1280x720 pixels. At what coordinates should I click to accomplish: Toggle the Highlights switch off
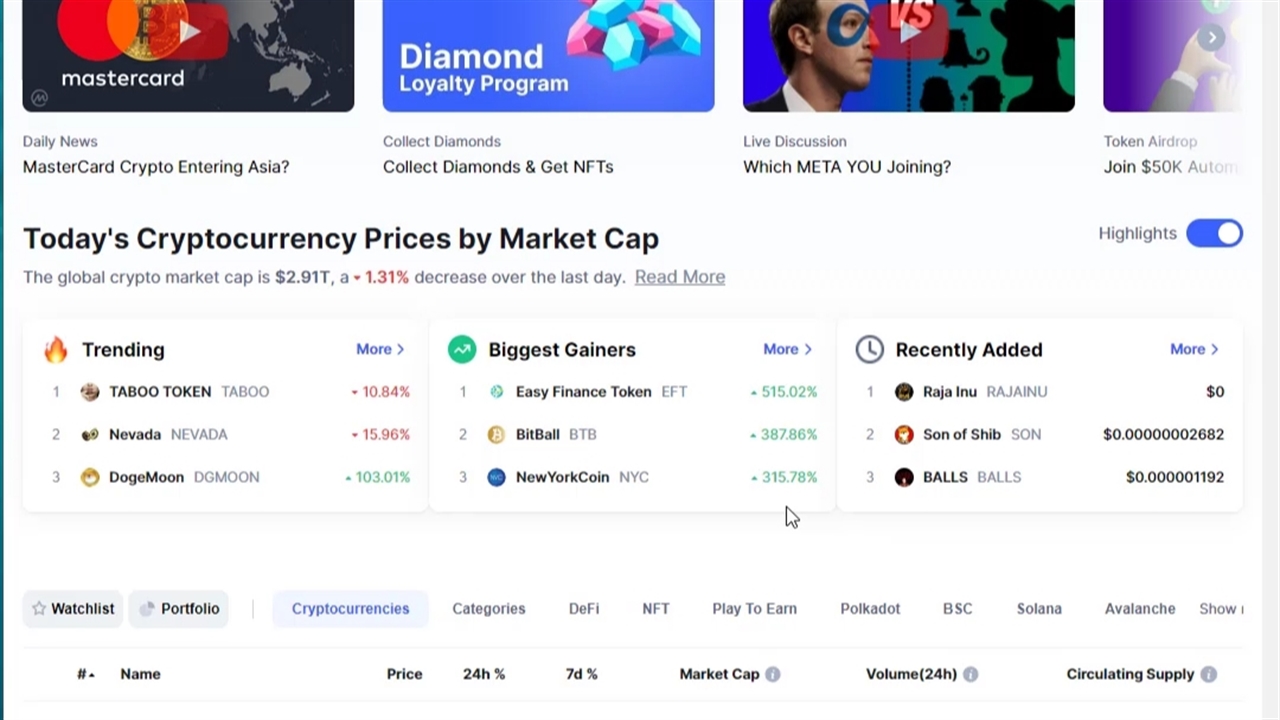(x=1214, y=233)
